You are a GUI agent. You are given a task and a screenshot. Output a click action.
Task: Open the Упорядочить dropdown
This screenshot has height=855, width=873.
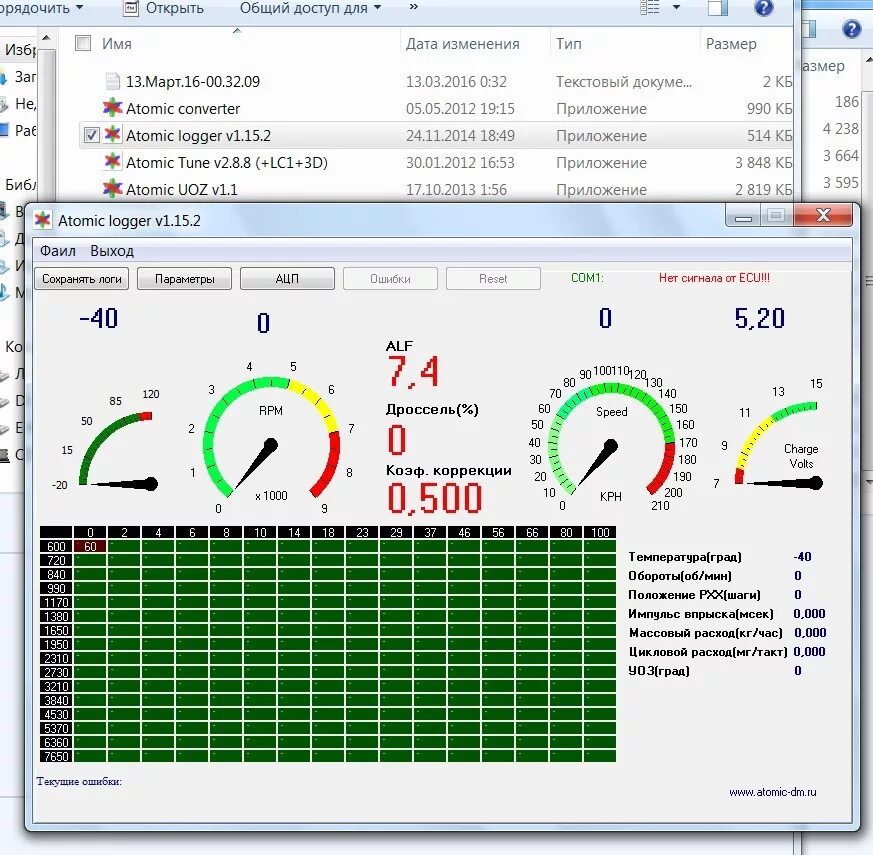pos(41,8)
